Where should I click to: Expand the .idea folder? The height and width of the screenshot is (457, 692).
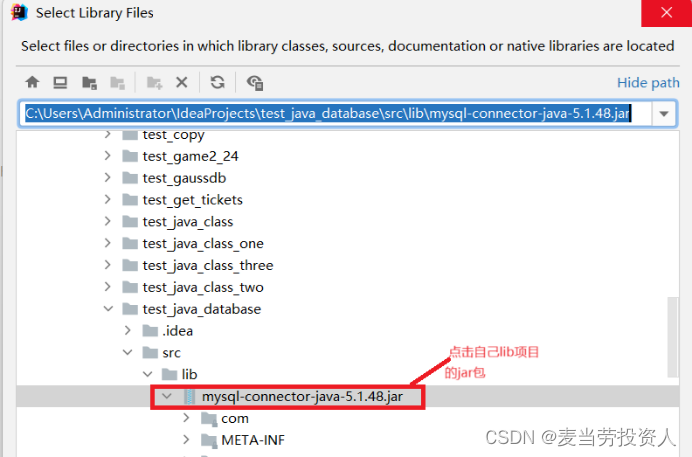tap(128, 330)
